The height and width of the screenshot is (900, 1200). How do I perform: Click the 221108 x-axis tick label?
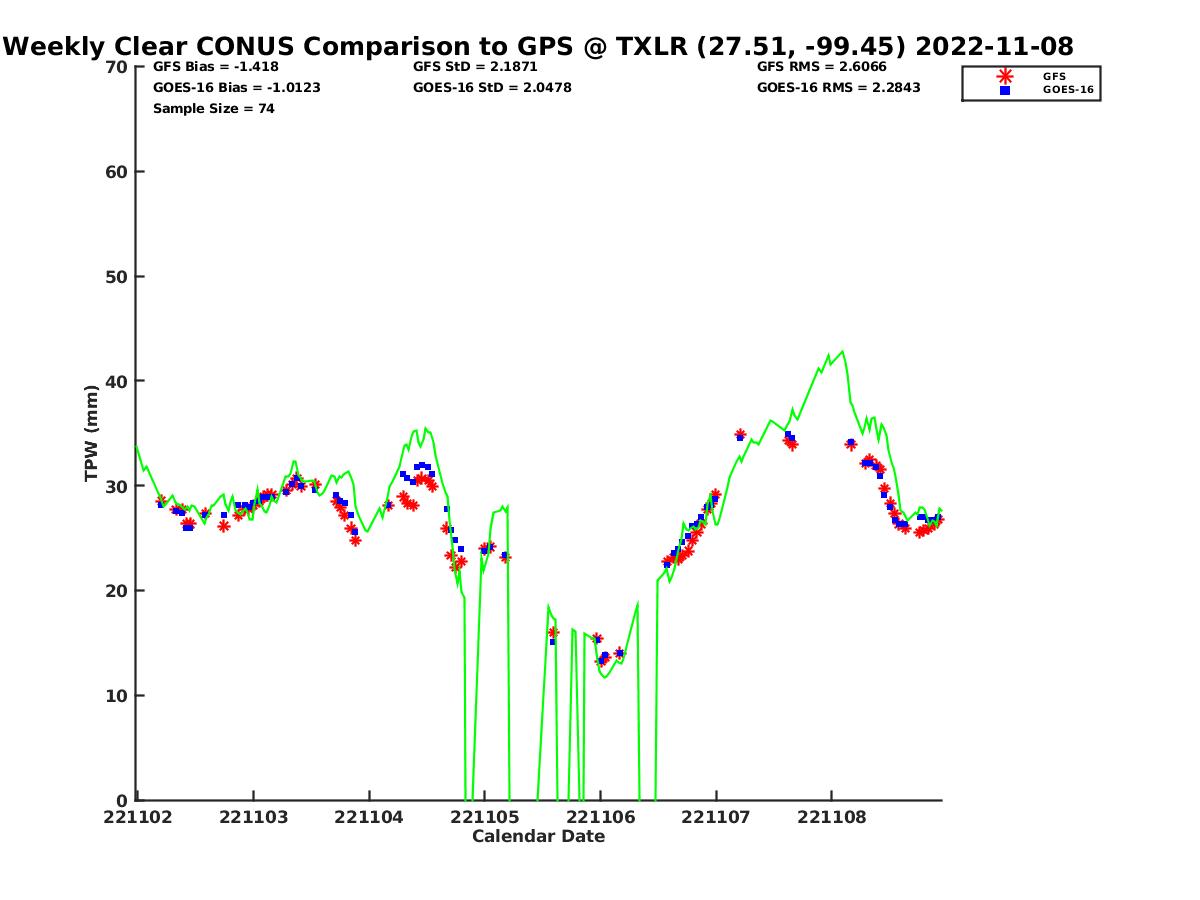point(830,817)
